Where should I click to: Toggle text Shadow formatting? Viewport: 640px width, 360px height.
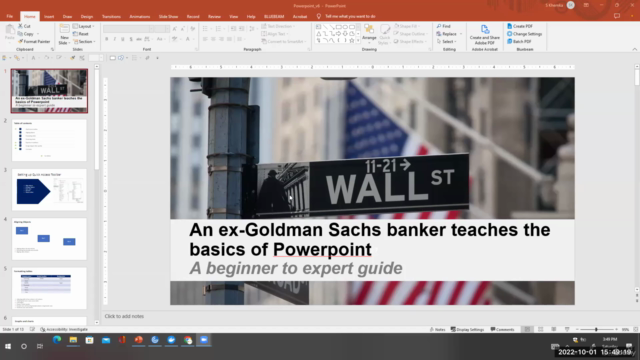pyautogui.click(x=131, y=39)
